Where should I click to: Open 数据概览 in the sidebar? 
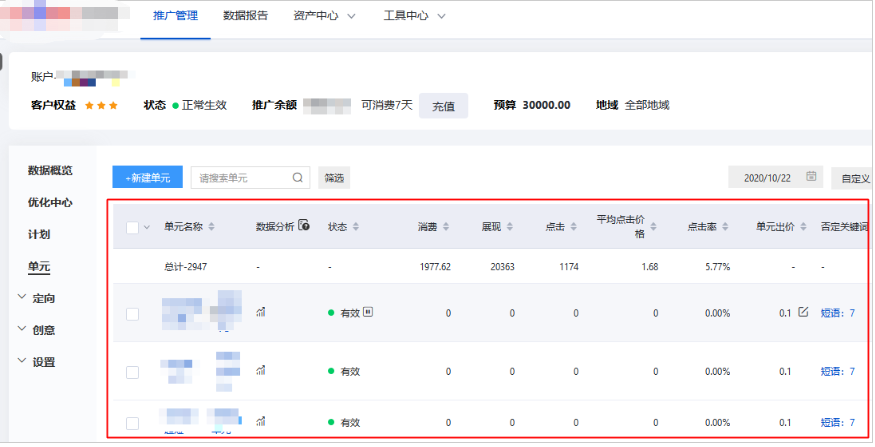point(50,170)
